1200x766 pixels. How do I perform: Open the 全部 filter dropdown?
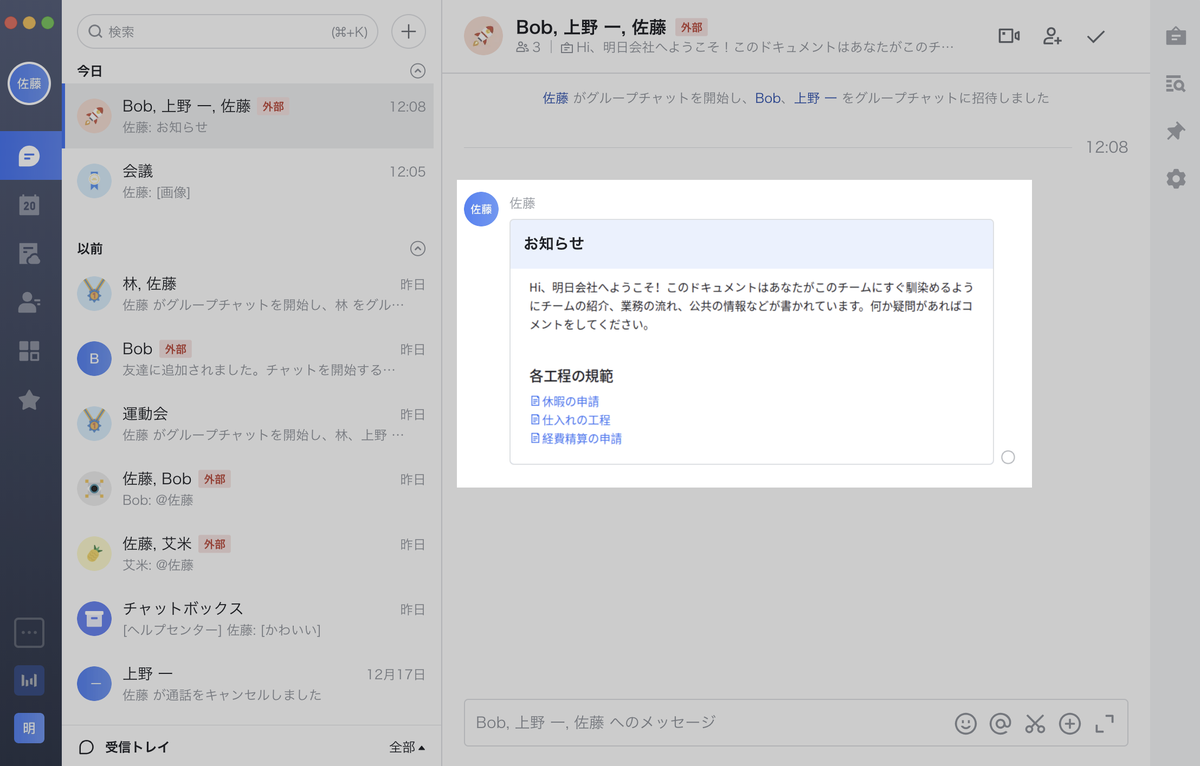pyautogui.click(x=407, y=747)
